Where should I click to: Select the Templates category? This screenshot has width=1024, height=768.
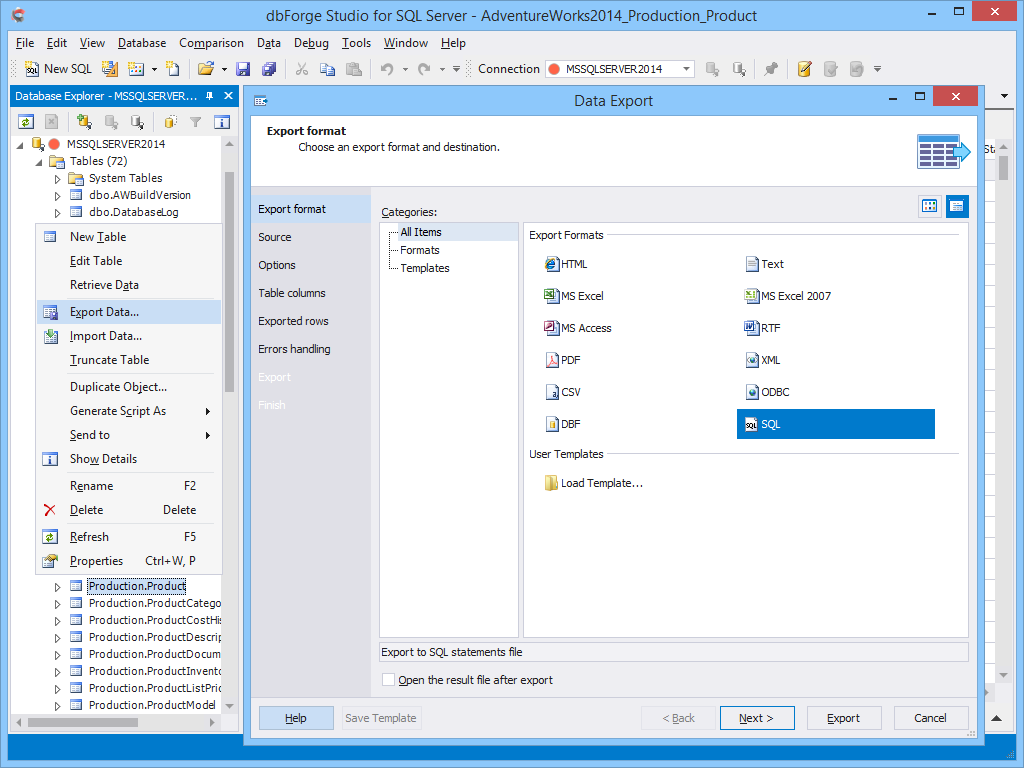pos(425,268)
